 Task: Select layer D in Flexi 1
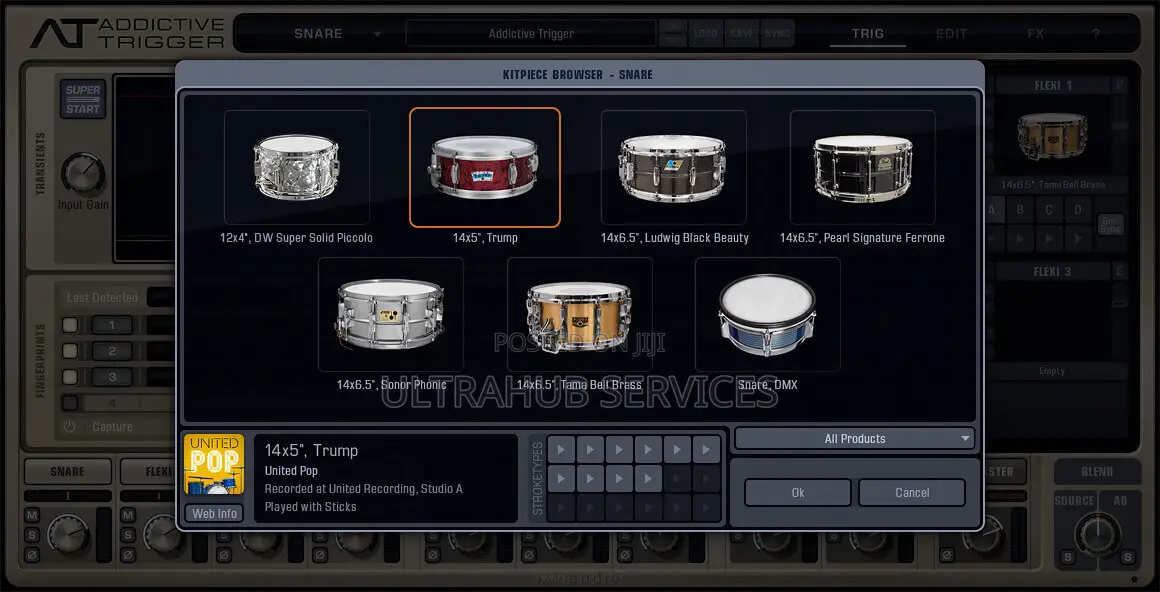tap(1078, 210)
